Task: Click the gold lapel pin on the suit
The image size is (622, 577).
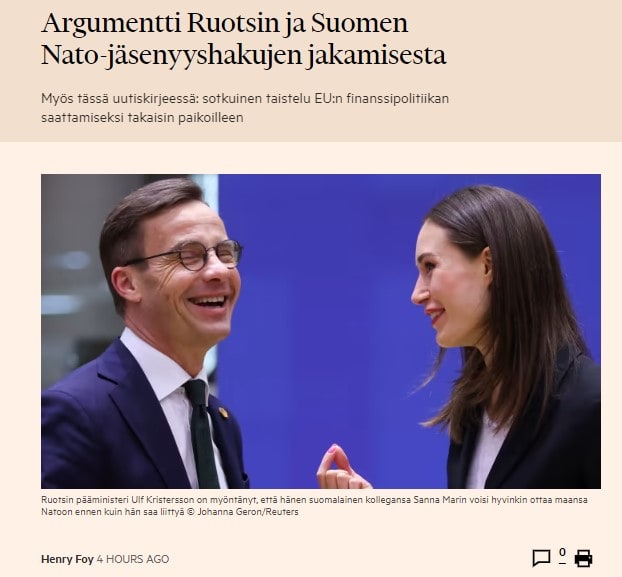Action: pyautogui.click(x=223, y=412)
